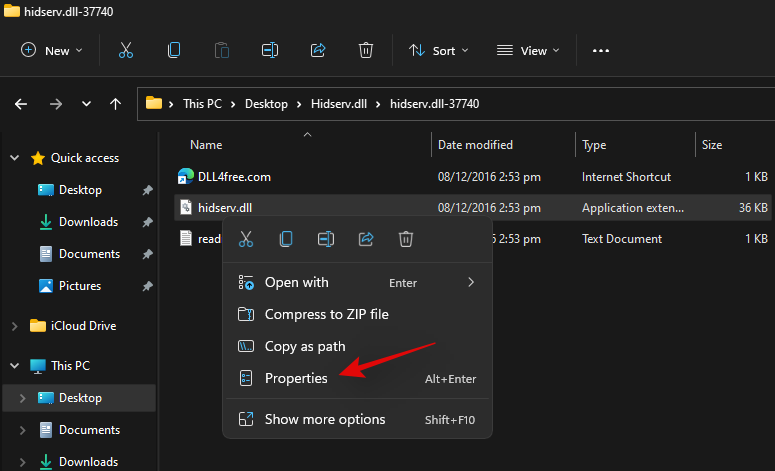
Task: Expand the iCloud Drive tree node
Action: 14,326
